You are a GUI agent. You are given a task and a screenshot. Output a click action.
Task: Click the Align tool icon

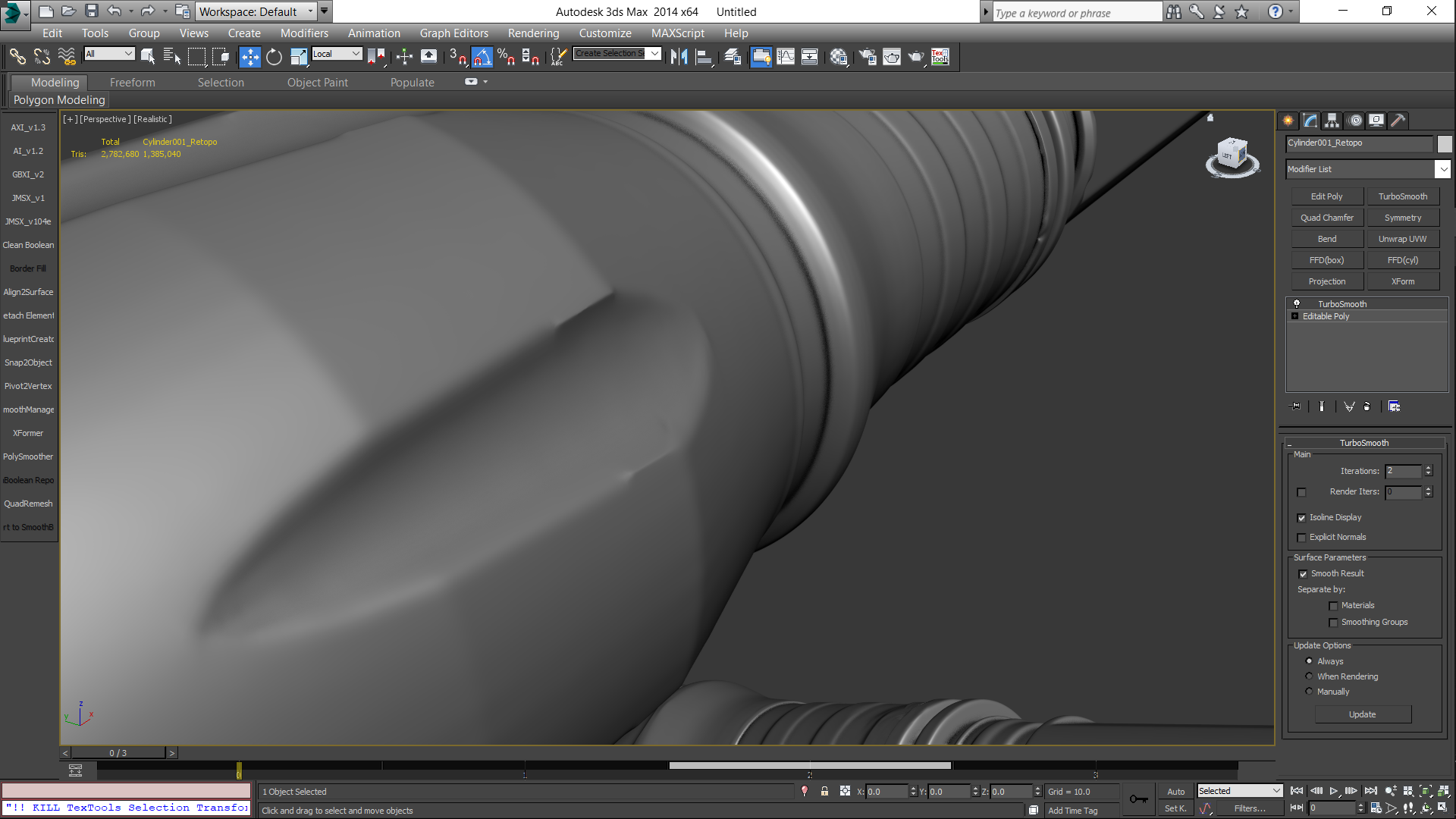pos(704,57)
